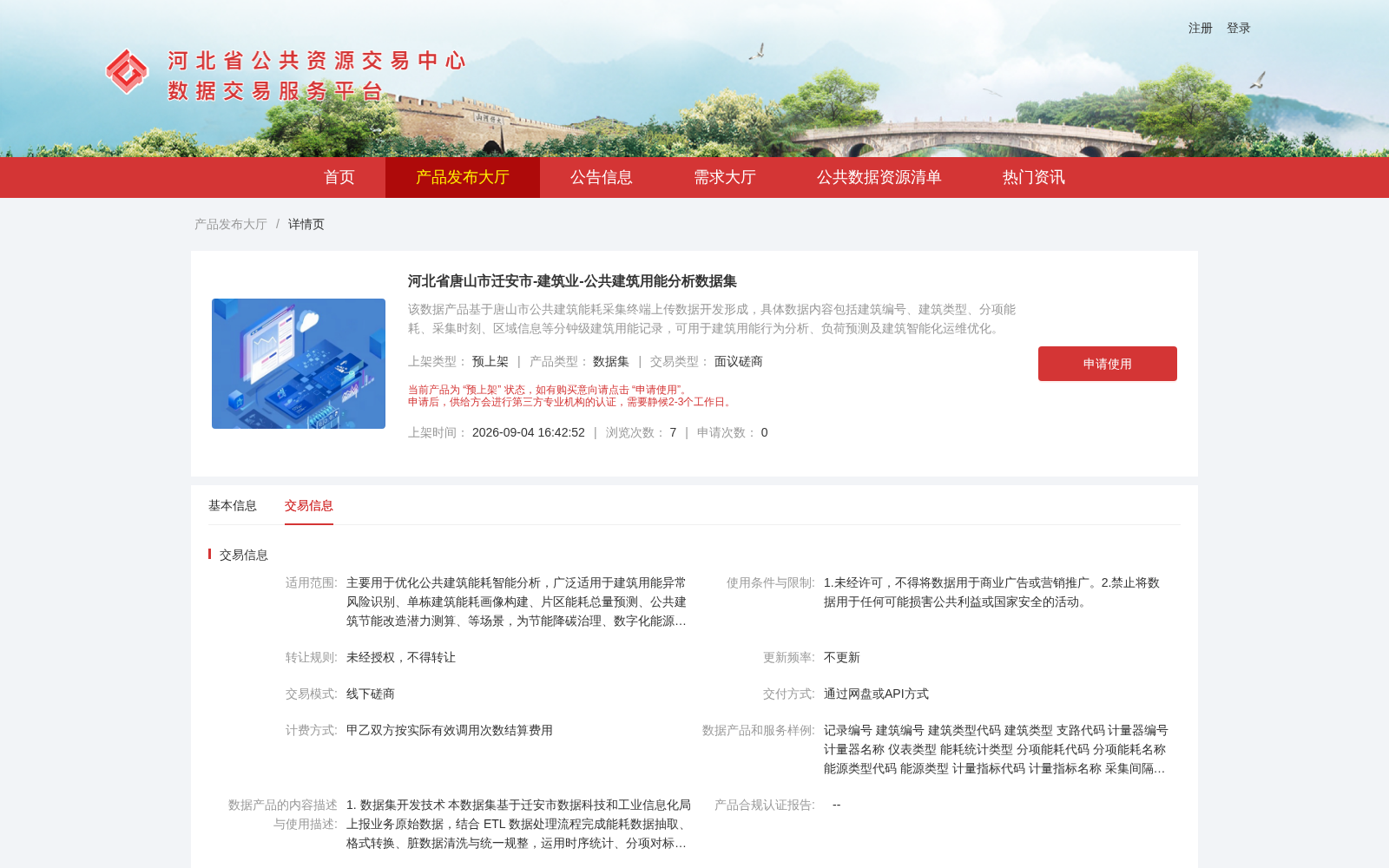Click the 数据产品和服务样例 field list text
The width and height of the screenshot is (1389, 868).
click(x=996, y=749)
